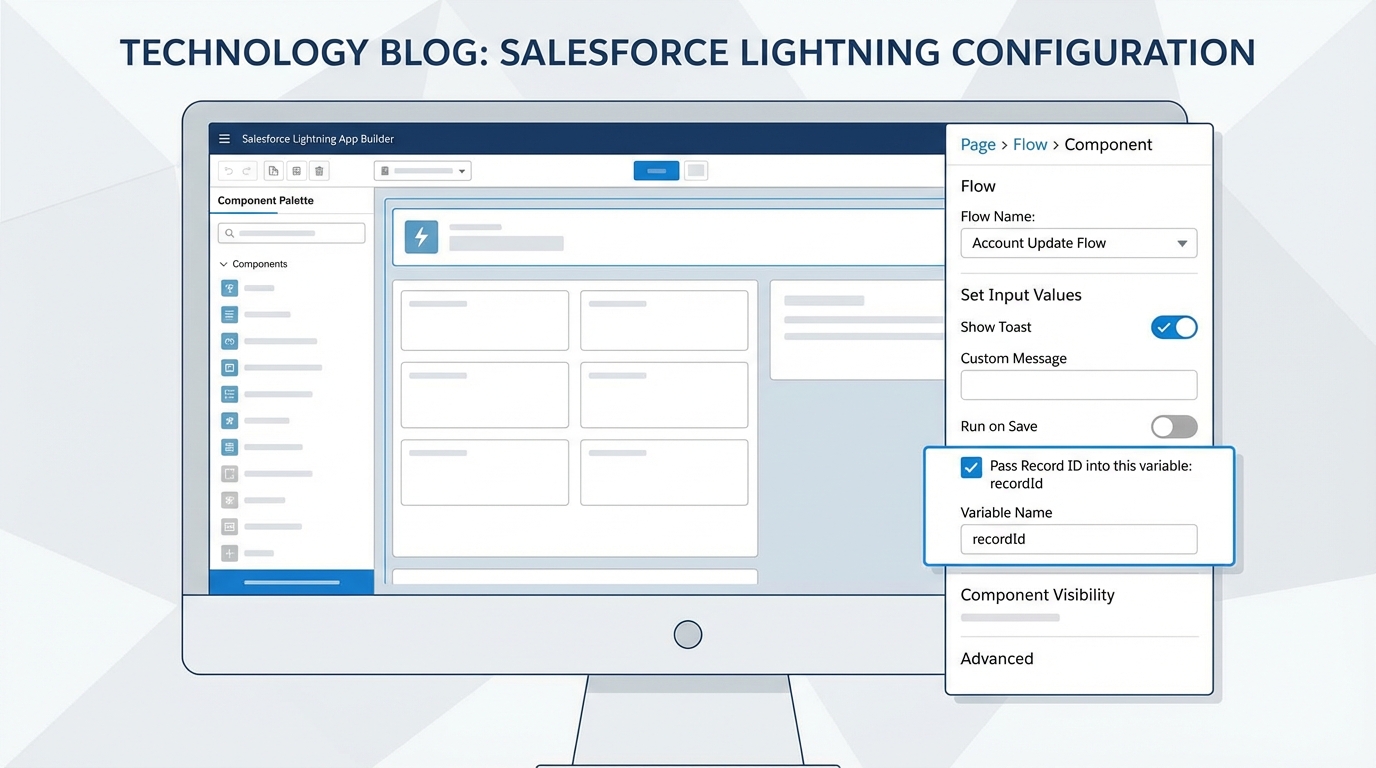Screen dimensions: 1376x768
Task: Select the list component icon in Component Palette
Action: (x=230, y=314)
